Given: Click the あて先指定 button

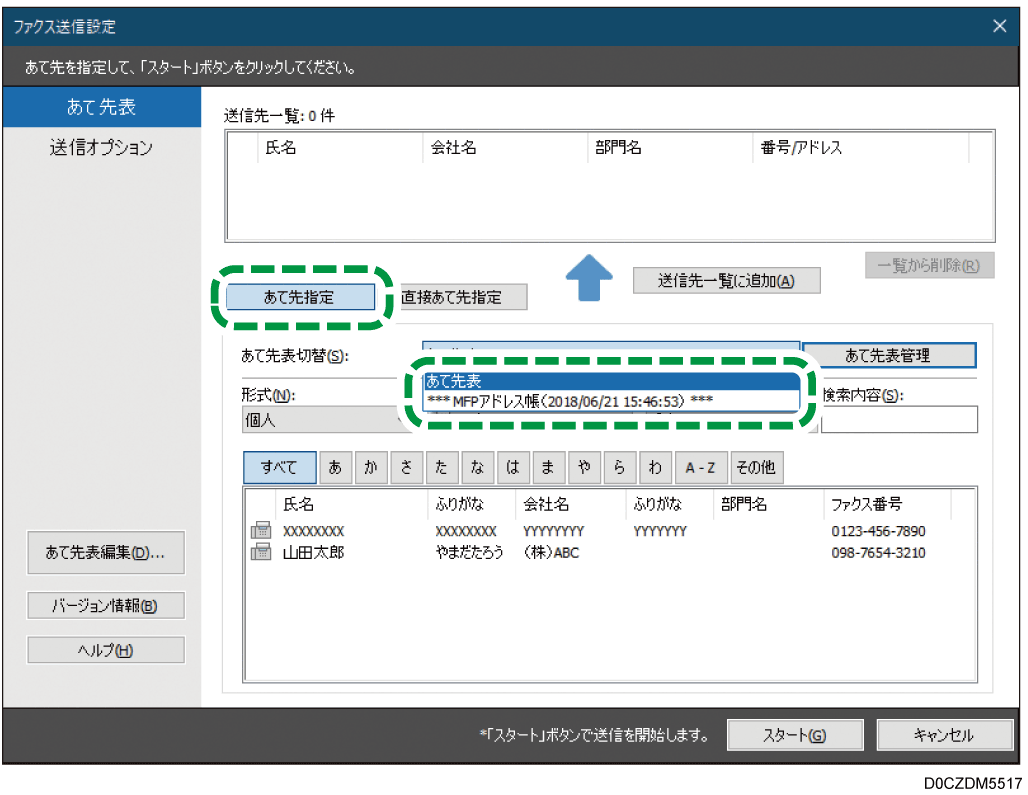Looking at the screenshot, I should click(x=300, y=297).
